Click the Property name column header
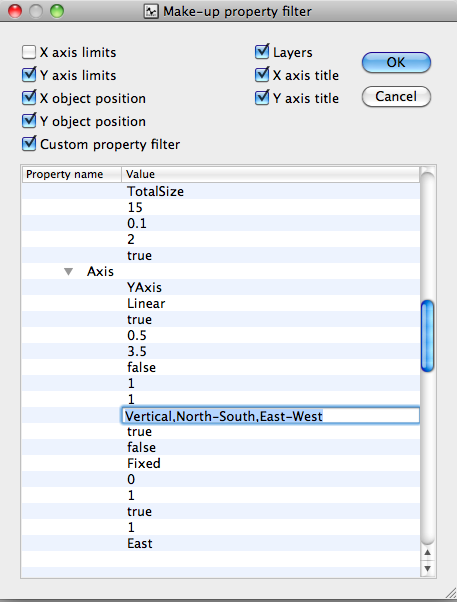457x602 pixels. pos(71,174)
